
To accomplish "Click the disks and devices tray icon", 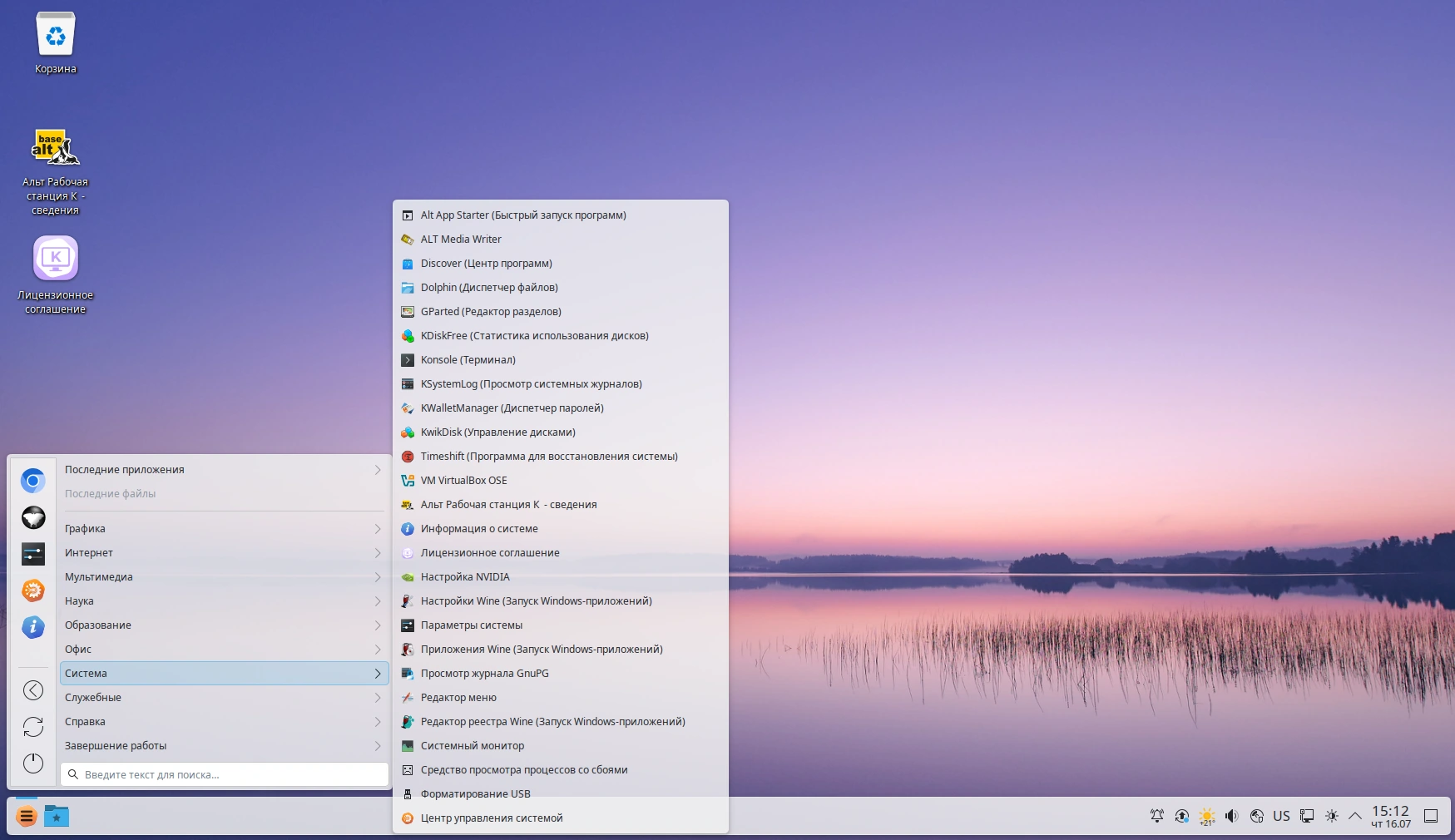I will pos(1257,816).
